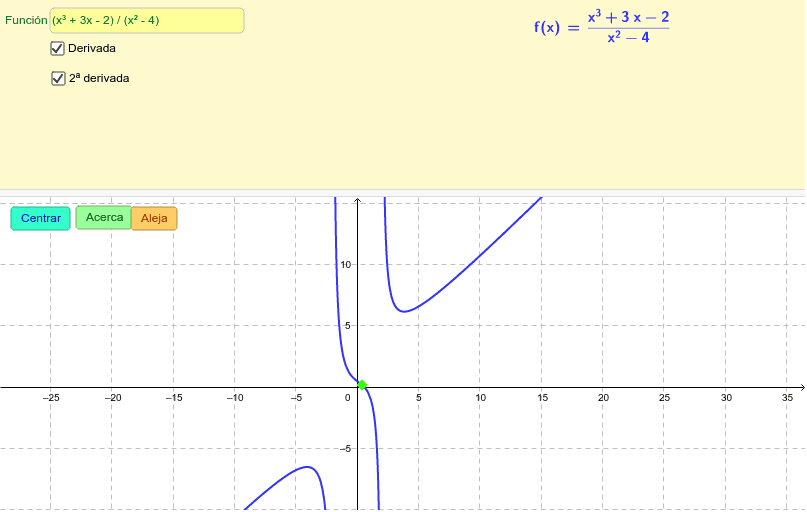Click the x-axis label 15

[x=542, y=398]
